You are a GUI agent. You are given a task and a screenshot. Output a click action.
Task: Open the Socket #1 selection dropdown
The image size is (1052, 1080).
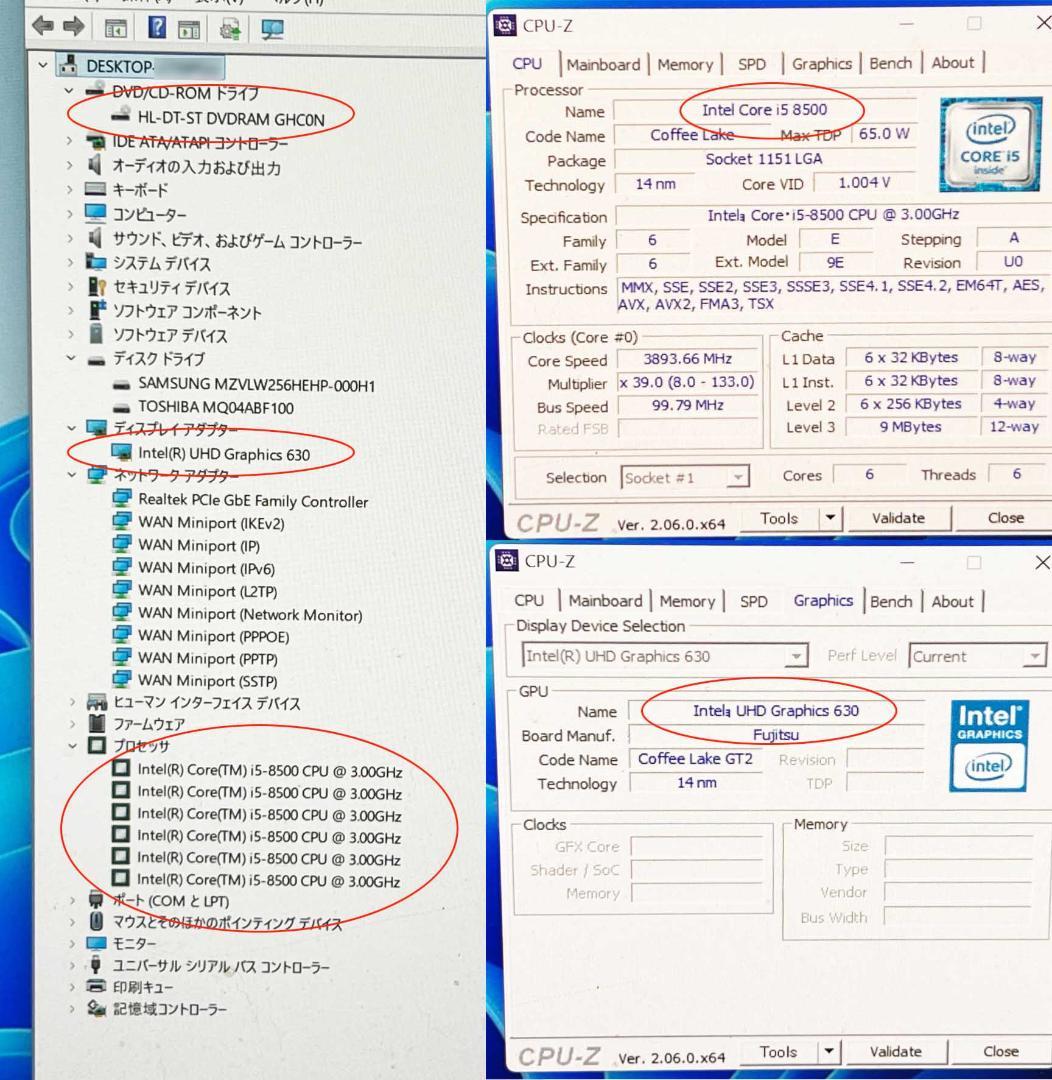pyautogui.click(x=737, y=478)
